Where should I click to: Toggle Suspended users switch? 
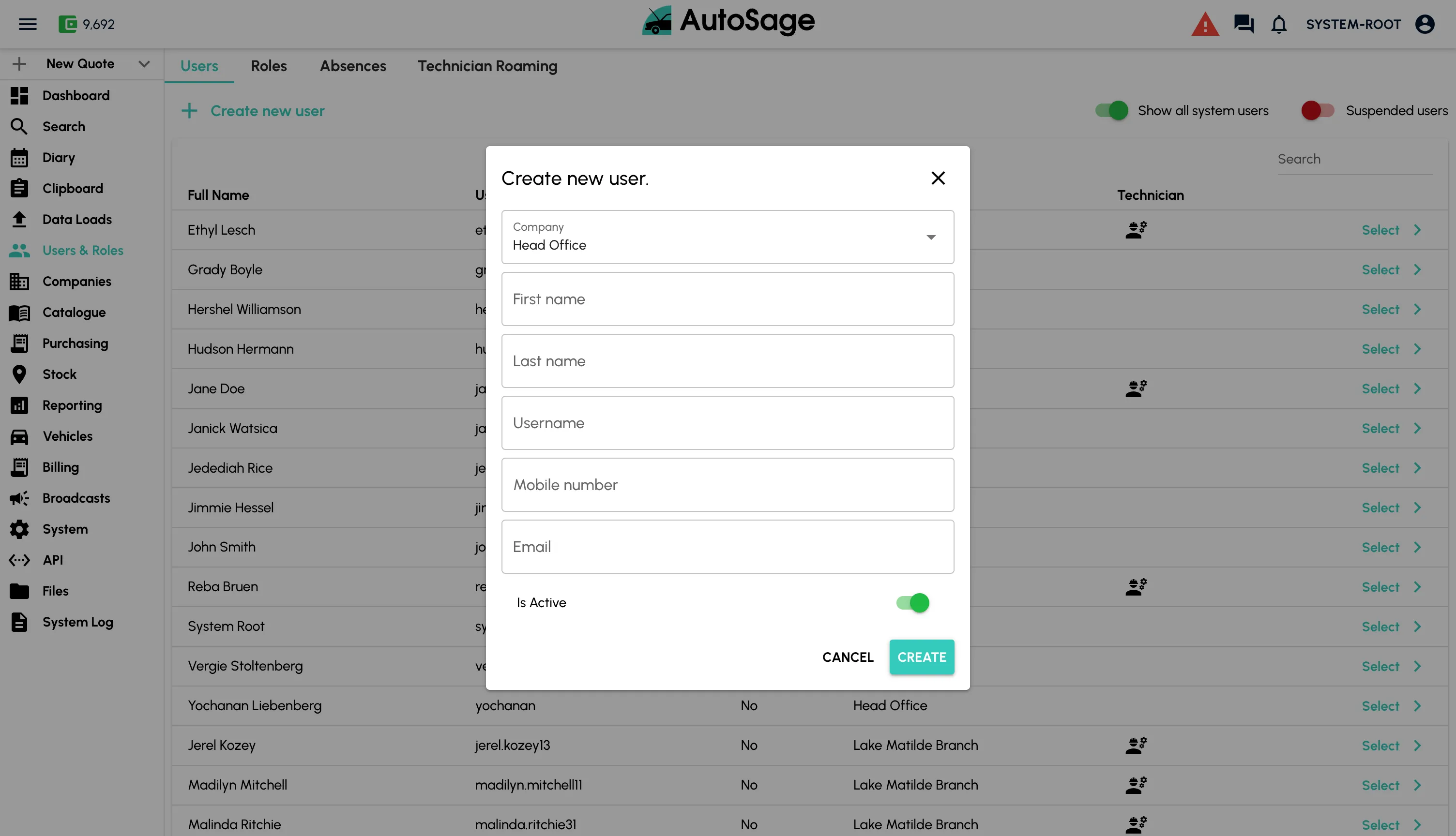(x=1317, y=110)
